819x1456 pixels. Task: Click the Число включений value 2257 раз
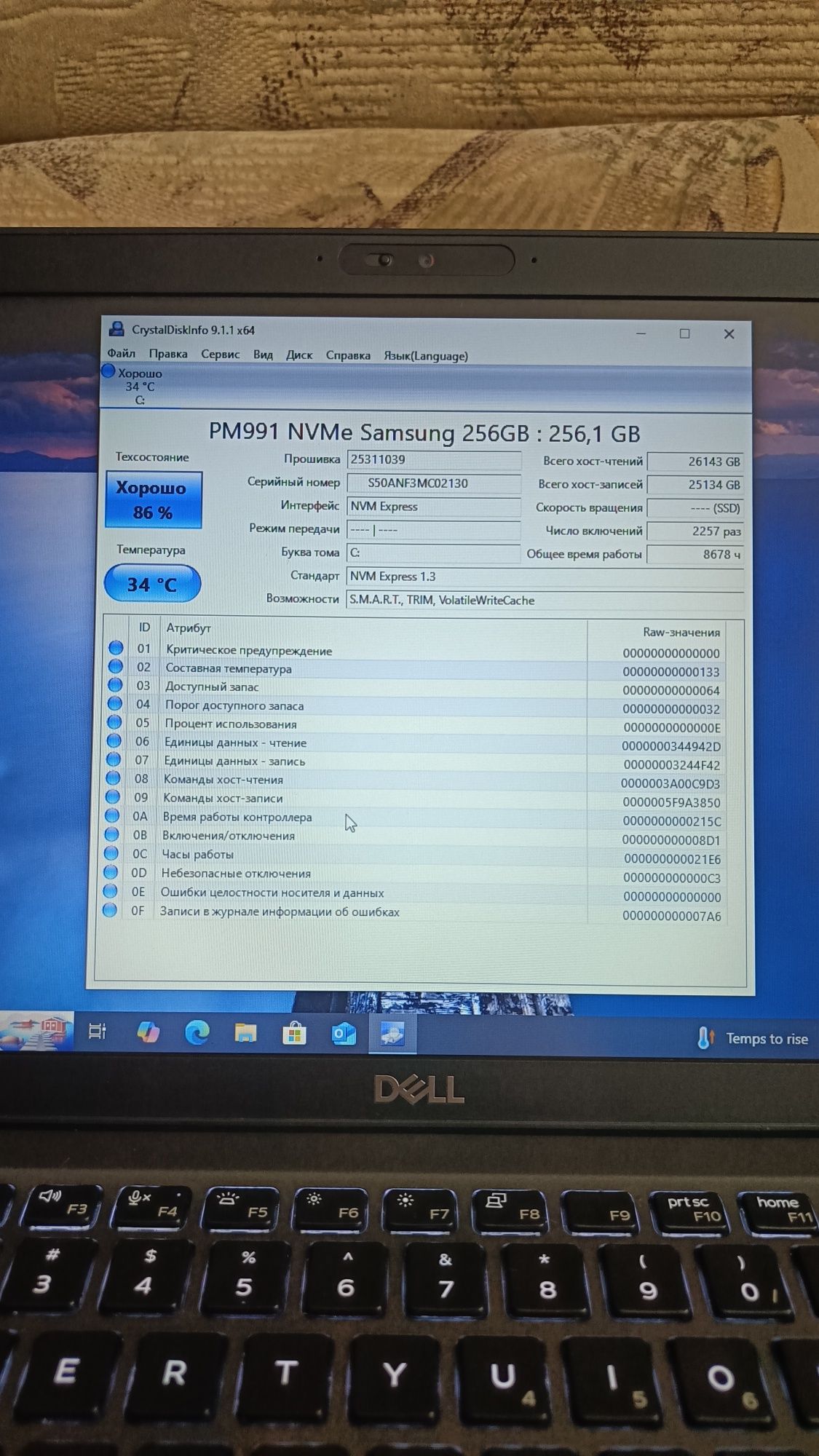tap(695, 531)
